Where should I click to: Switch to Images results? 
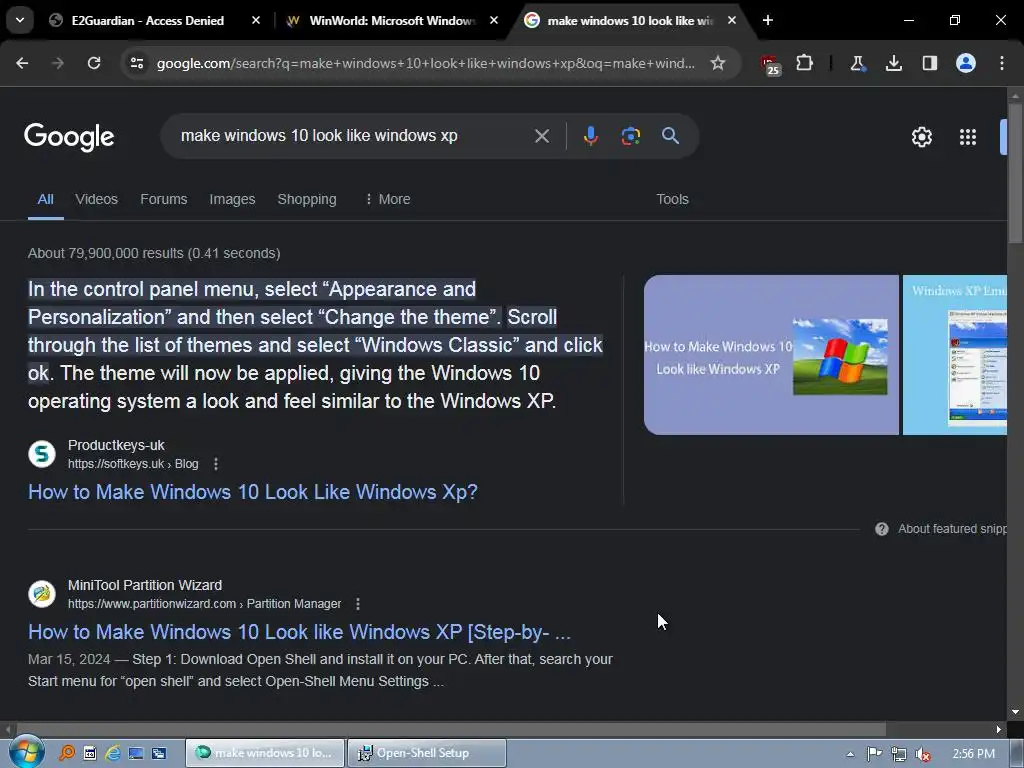coord(232,199)
